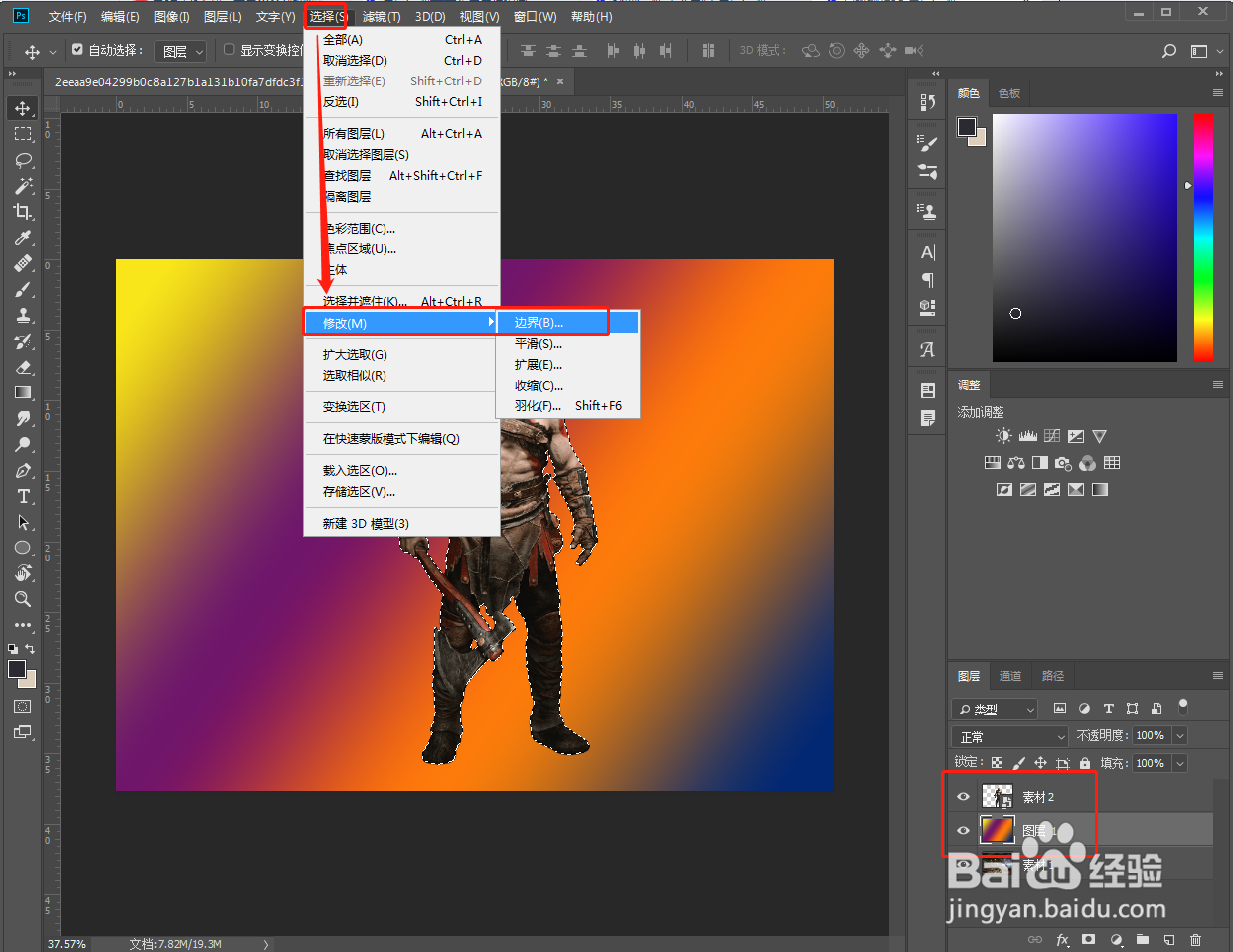This screenshot has width=1233, height=952.
Task: Open the Character panel icon
Action: (928, 252)
